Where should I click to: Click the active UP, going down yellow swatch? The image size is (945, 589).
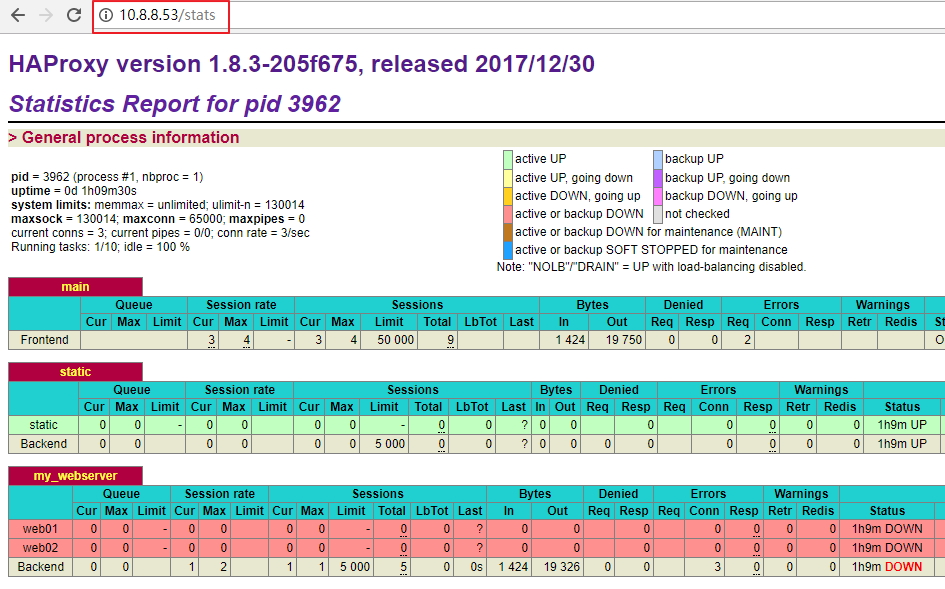[x=507, y=178]
